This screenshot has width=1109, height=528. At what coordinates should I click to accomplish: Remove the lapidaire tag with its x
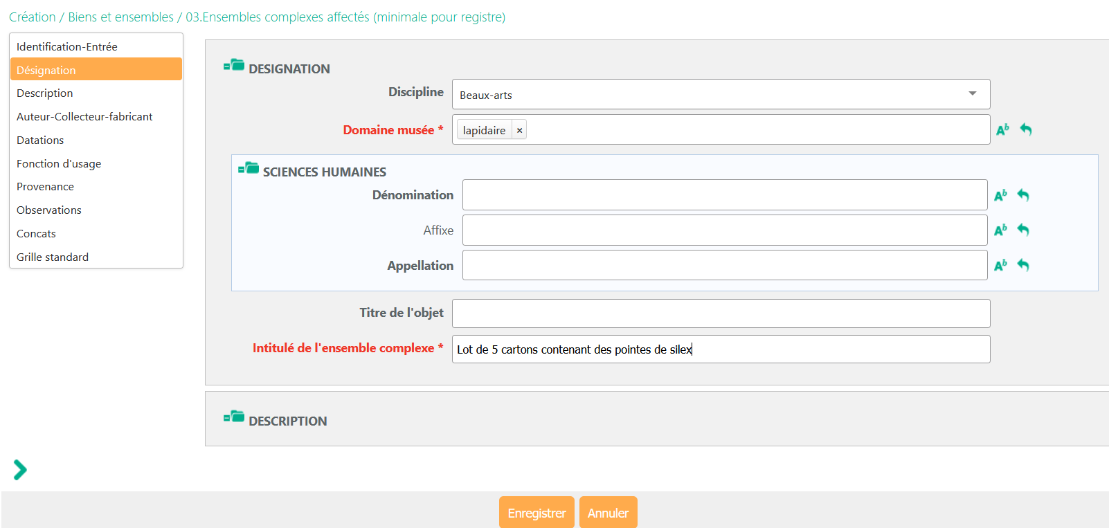tap(519, 130)
